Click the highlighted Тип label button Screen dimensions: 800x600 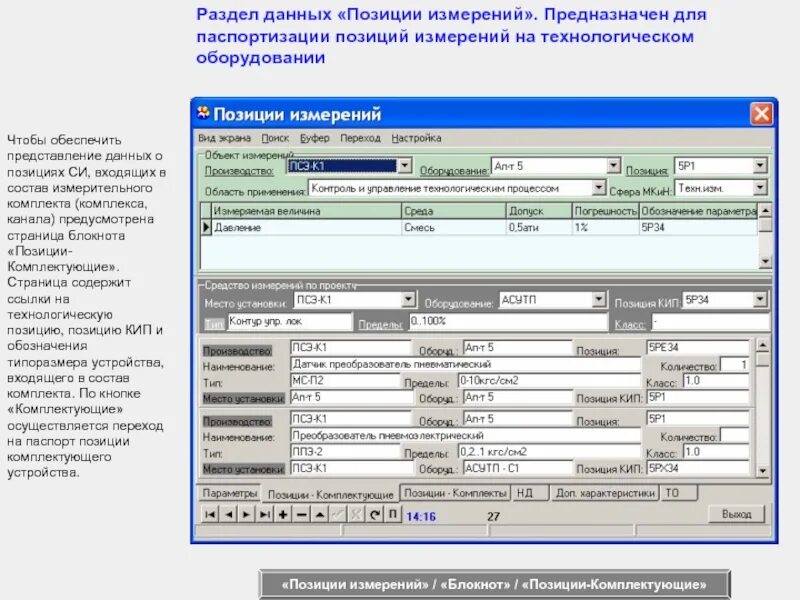click(x=214, y=324)
